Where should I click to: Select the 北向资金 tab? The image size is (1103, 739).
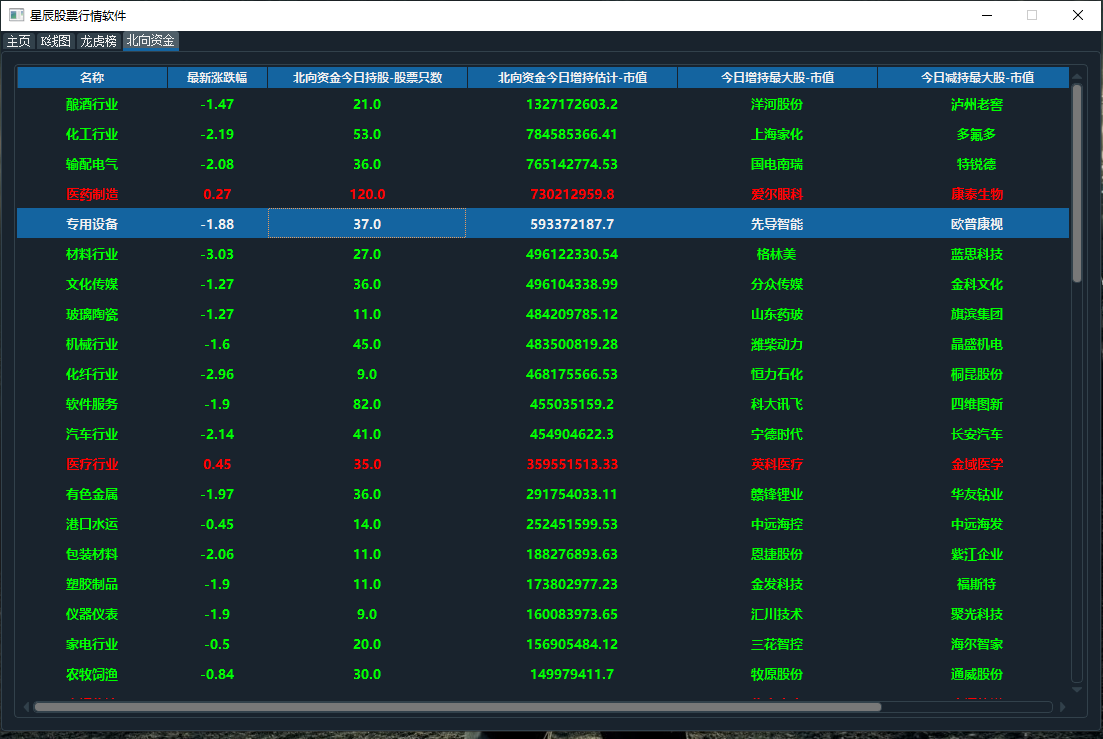pos(151,41)
